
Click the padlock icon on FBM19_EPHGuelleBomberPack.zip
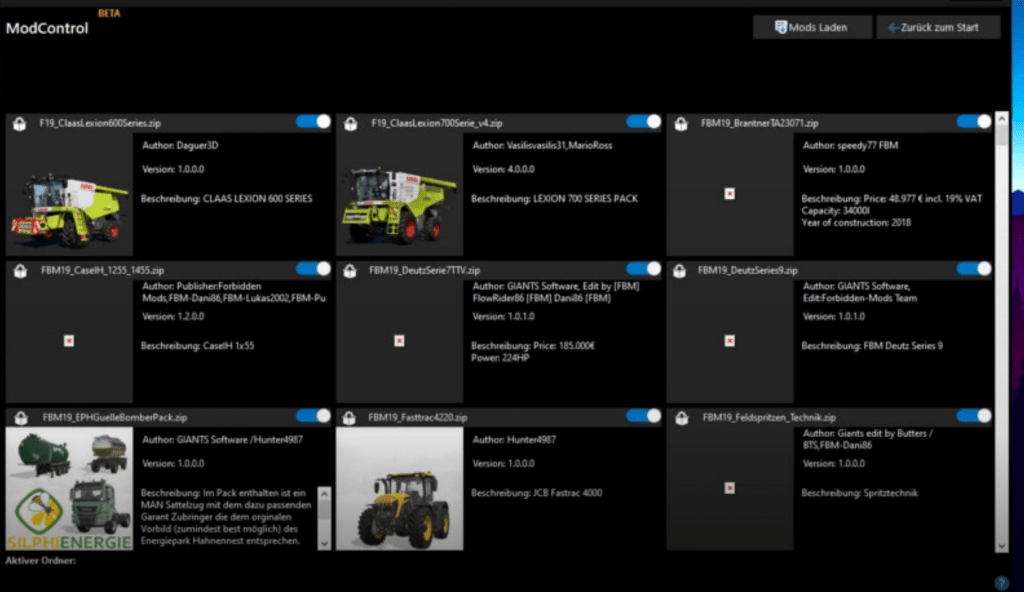point(20,415)
